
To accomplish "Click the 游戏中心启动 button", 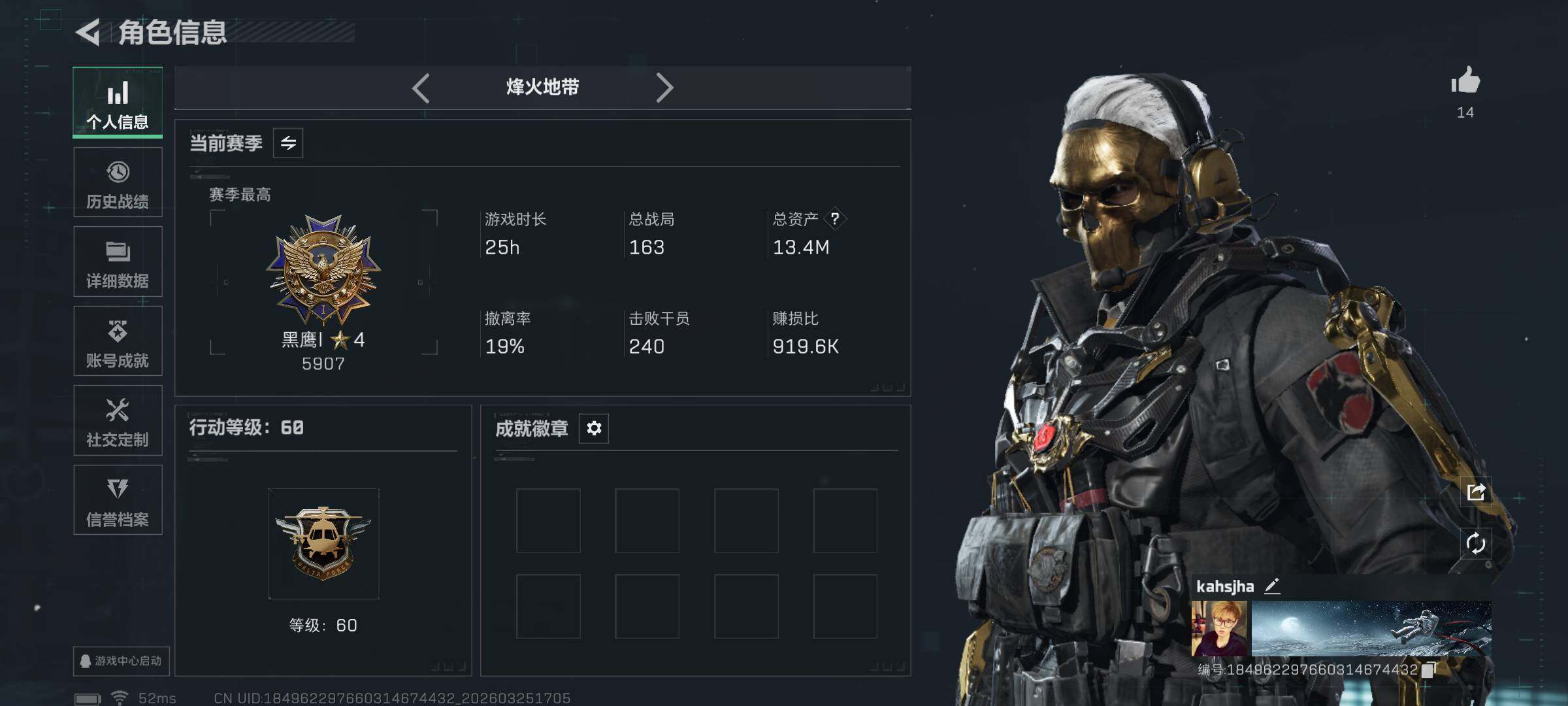I will point(122,661).
